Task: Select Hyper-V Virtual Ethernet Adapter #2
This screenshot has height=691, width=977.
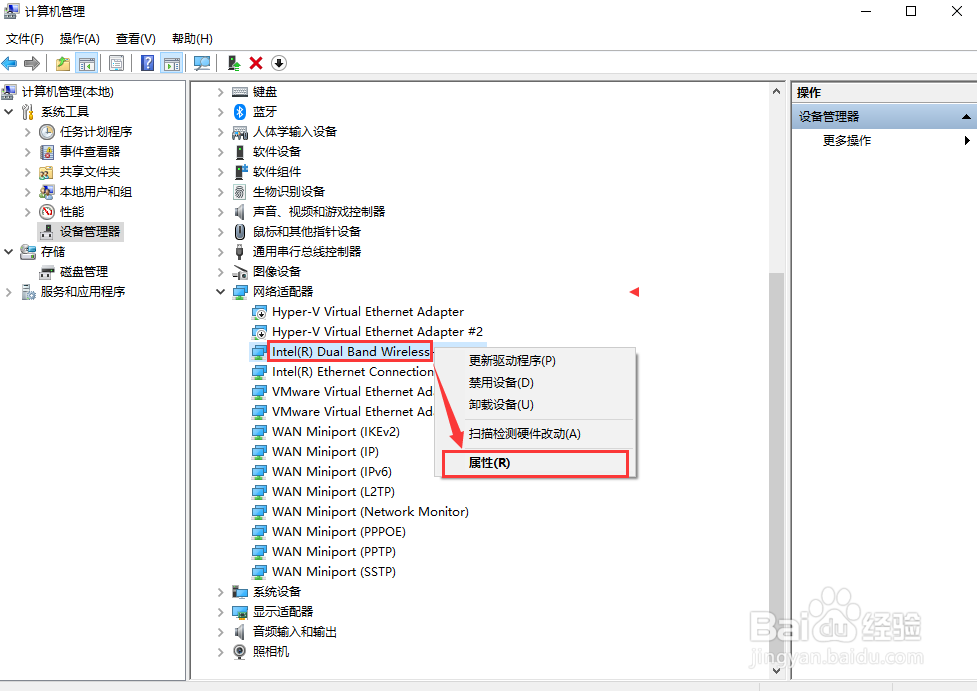Action: coord(377,331)
